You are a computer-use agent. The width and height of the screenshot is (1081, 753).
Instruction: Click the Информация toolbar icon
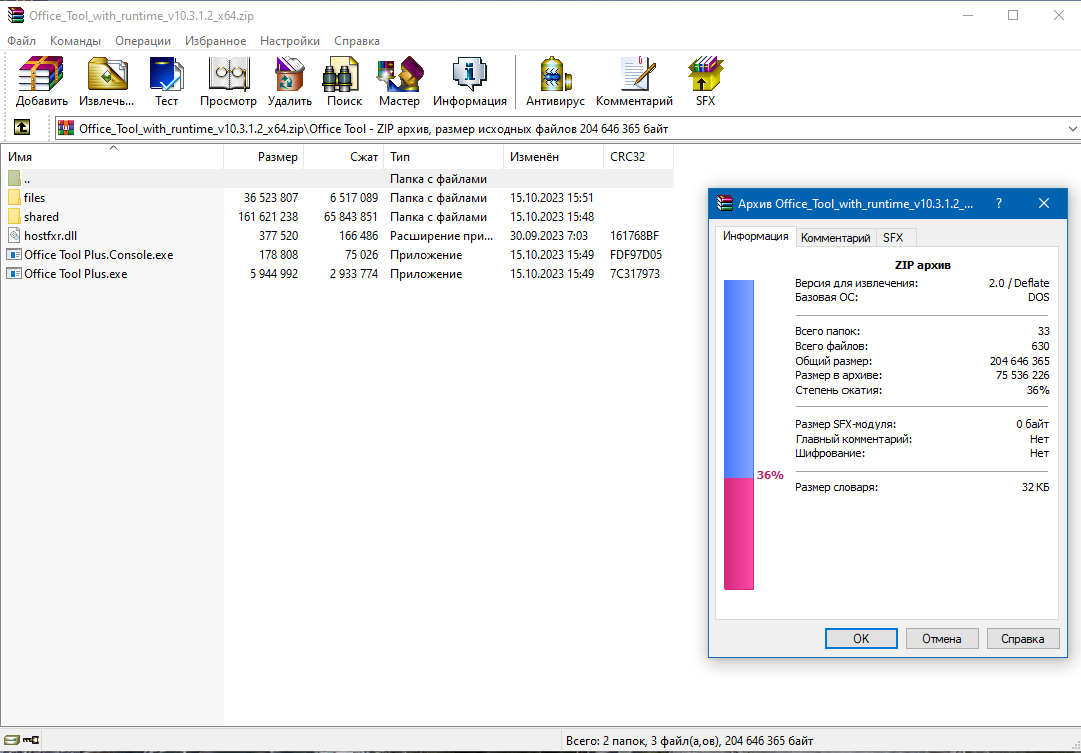click(x=469, y=81)
